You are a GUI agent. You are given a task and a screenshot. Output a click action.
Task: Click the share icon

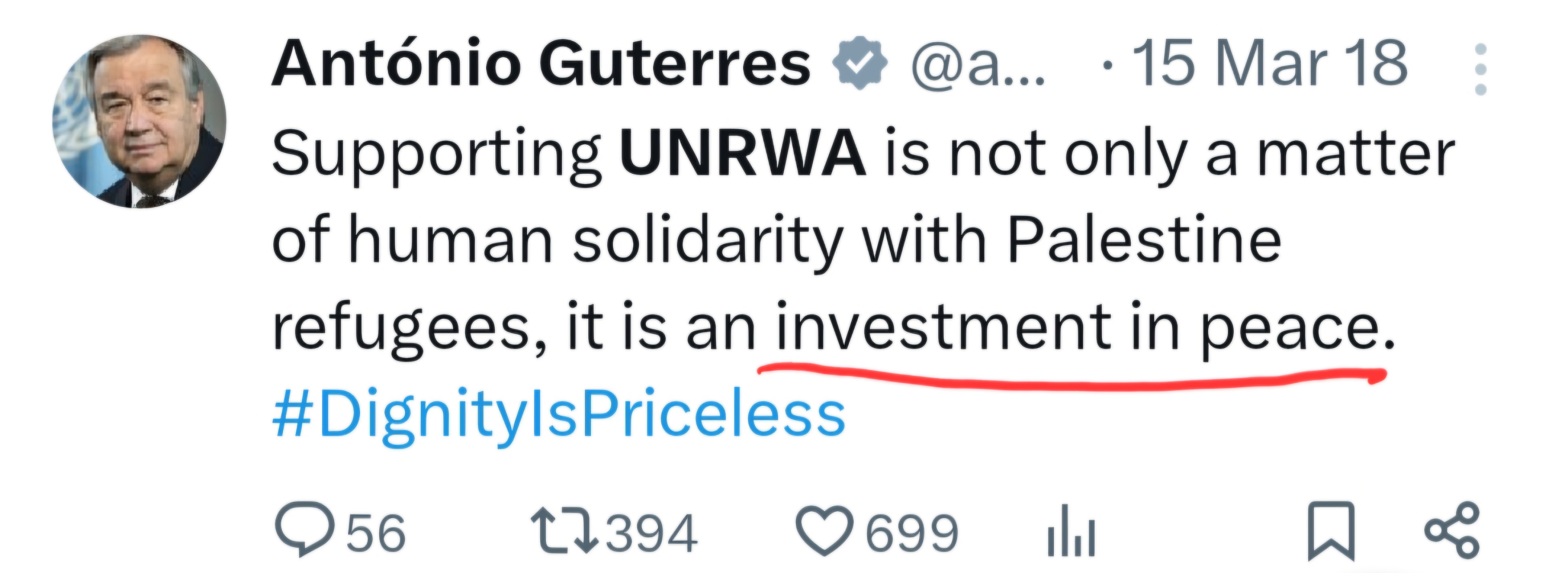[1451, 531]
